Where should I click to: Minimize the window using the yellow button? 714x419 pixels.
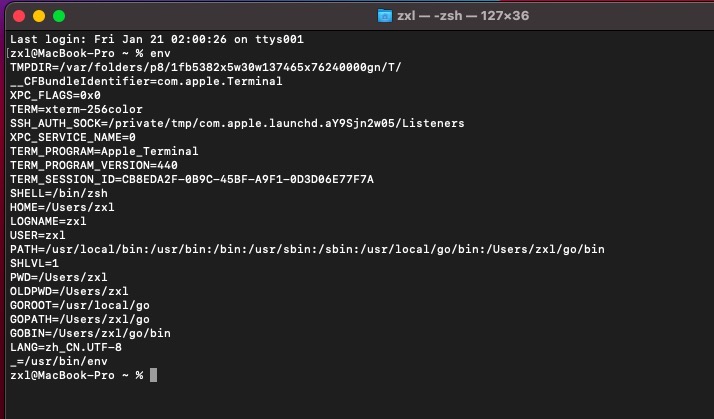39,16
